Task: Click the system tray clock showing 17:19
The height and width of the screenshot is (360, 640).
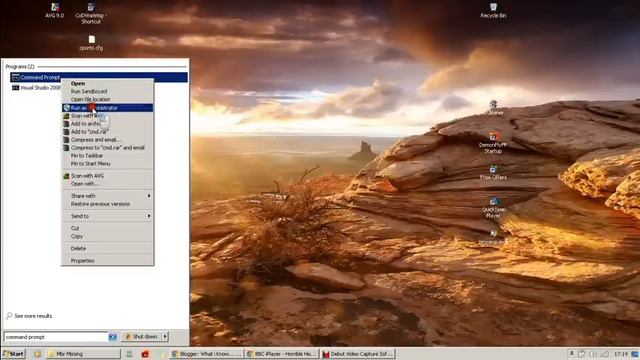Action: coord(620,354)
